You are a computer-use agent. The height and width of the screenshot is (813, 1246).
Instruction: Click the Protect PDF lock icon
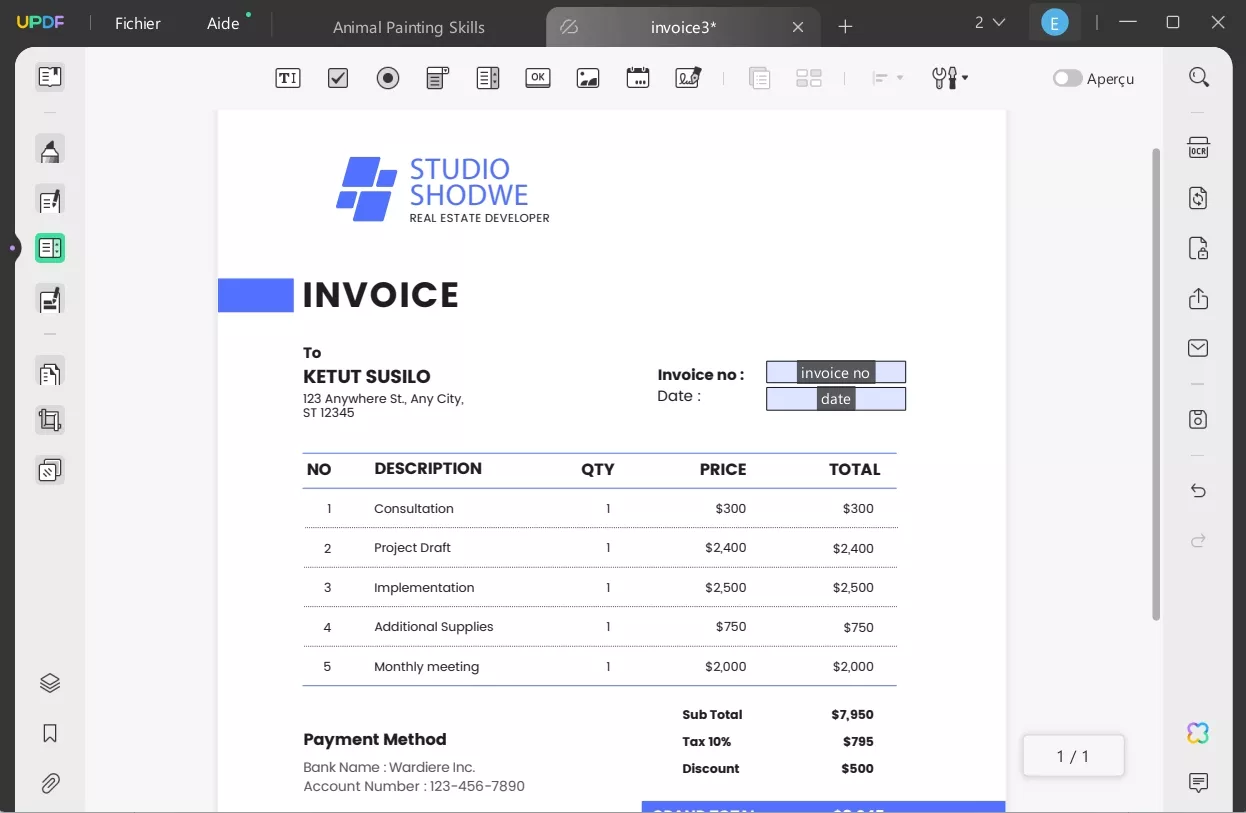click(1198, 248)
